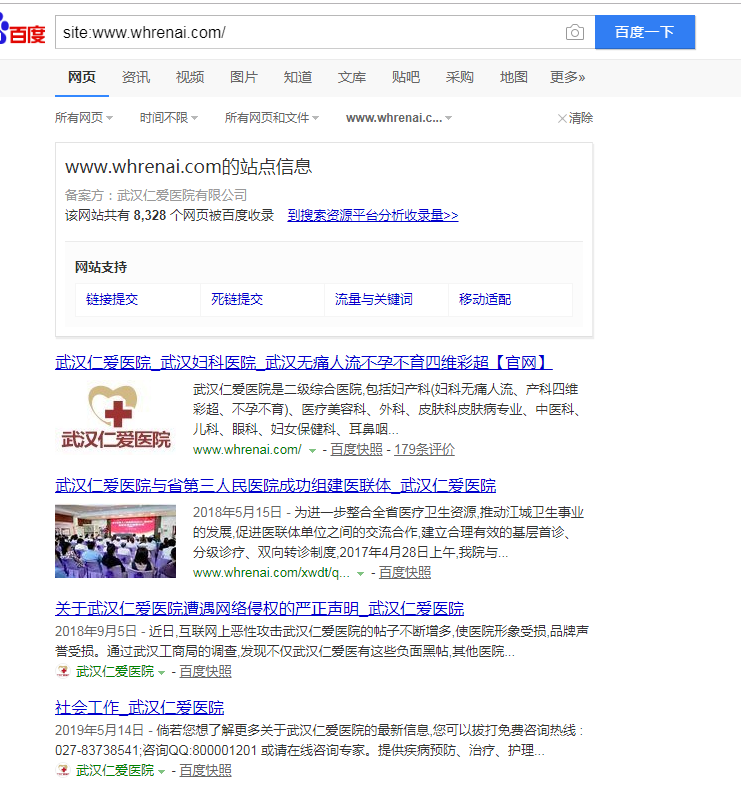Switch to the 图片 tab
This screenshot has width=741, height=789.
[x=243, y=77]
